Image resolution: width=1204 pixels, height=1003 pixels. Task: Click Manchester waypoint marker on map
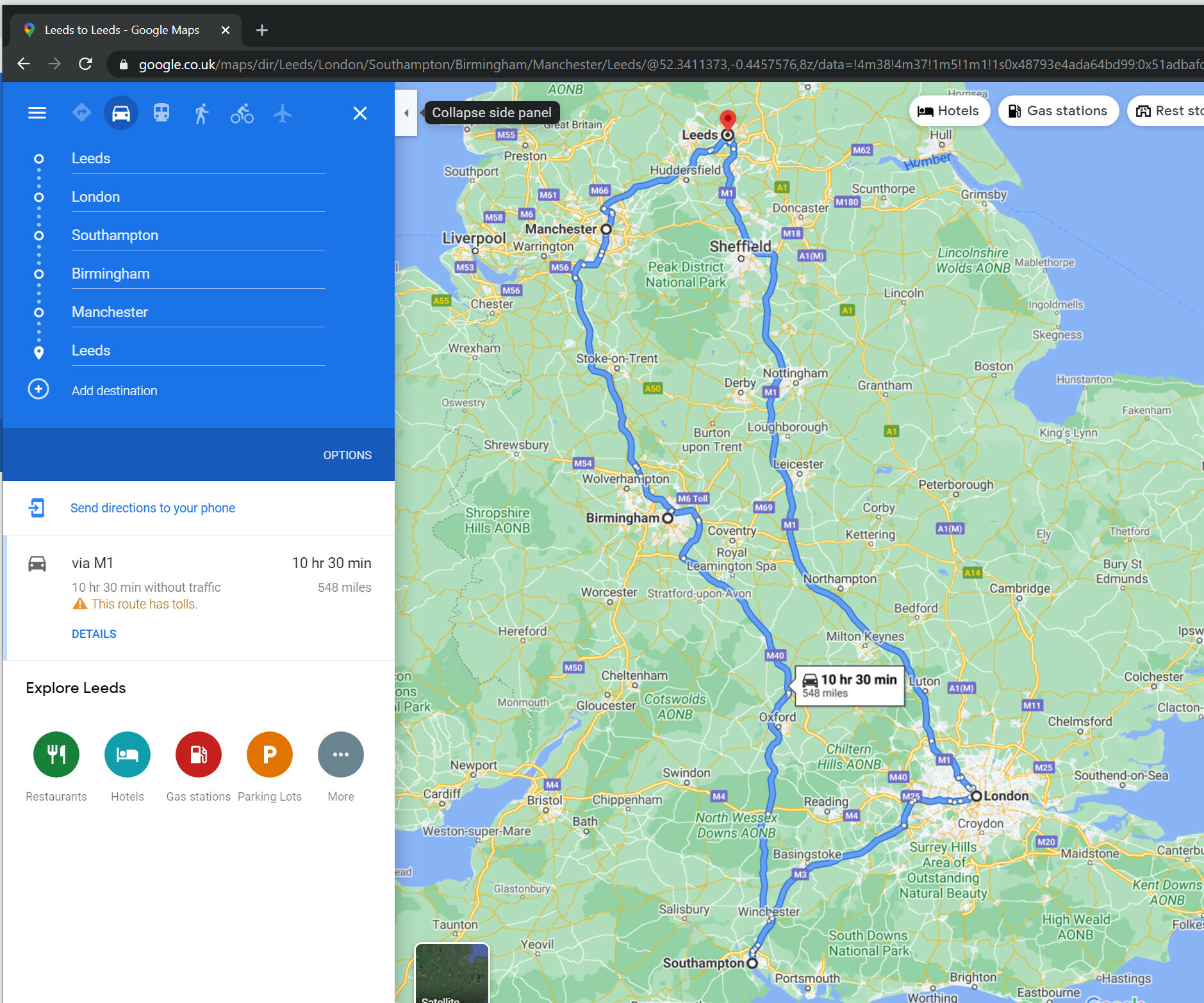pos(606,229)
